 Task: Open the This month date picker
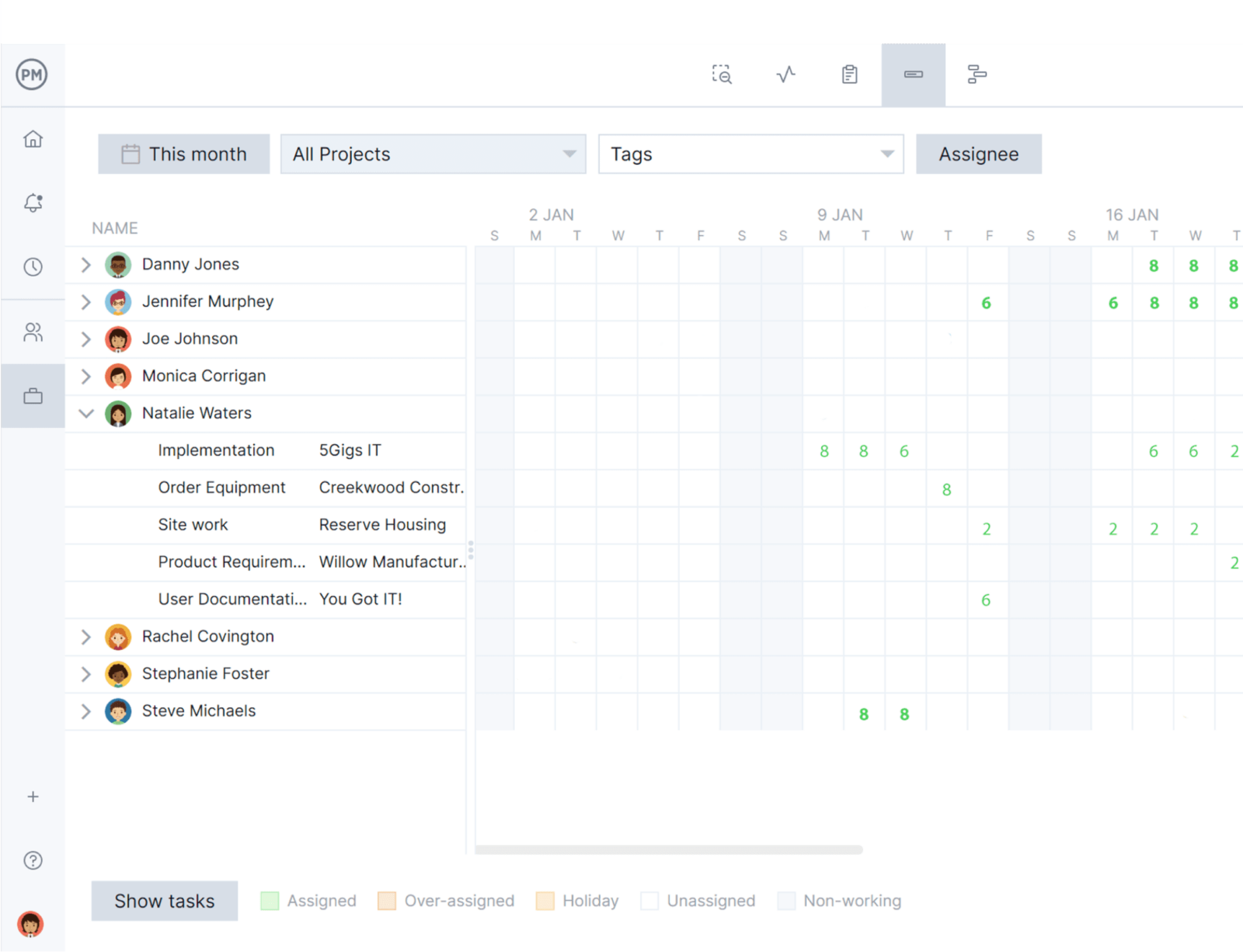[183, 154]
